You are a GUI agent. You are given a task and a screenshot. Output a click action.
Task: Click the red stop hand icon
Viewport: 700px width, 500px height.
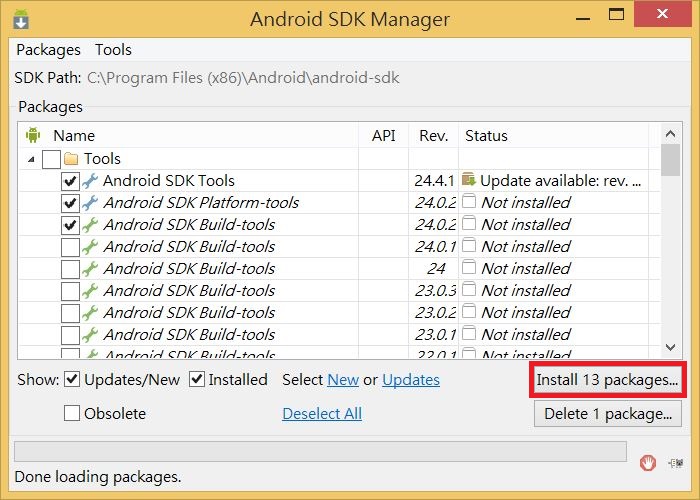point(648,463)
